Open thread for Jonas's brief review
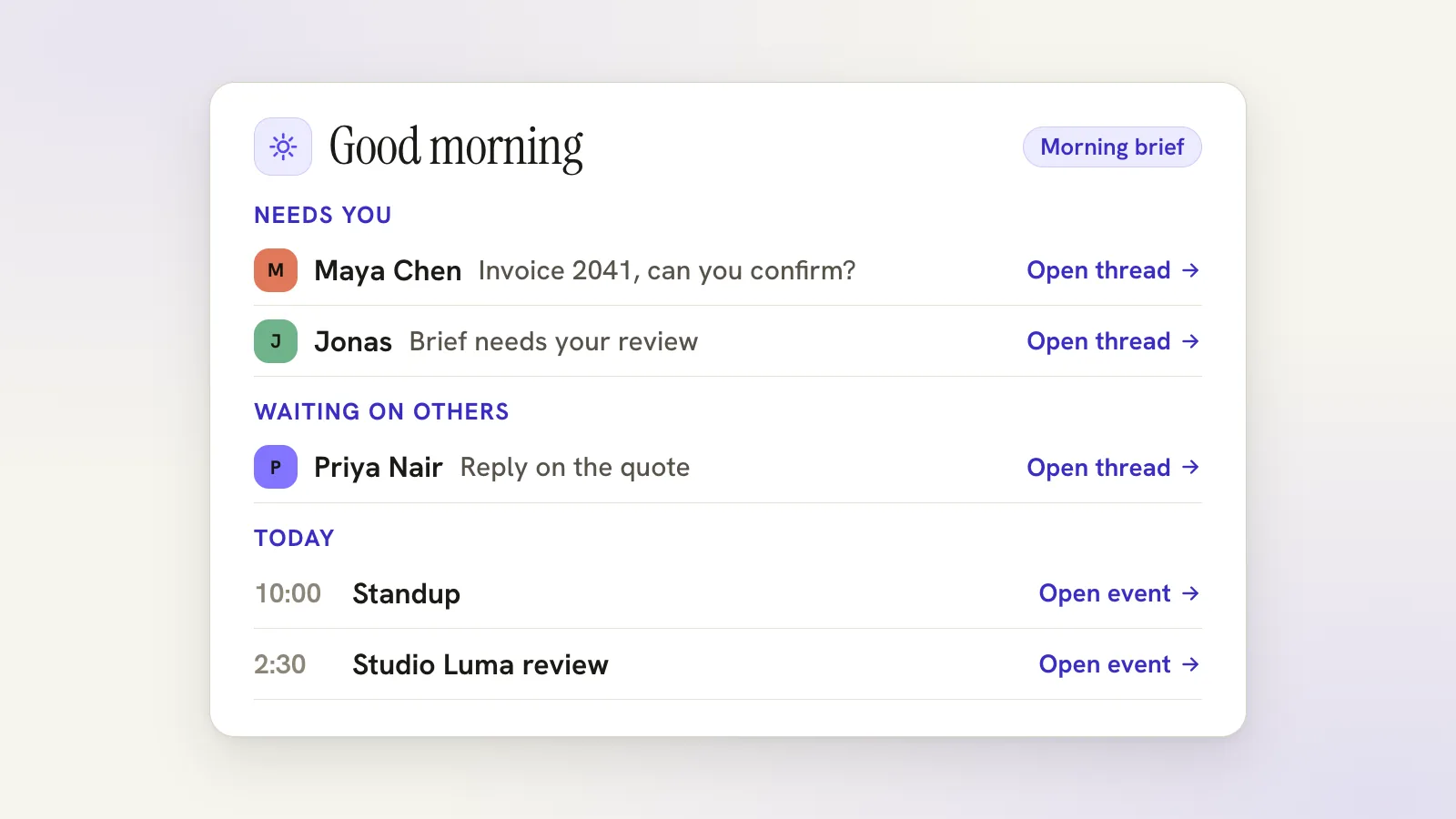 [x=1114, y=341]
